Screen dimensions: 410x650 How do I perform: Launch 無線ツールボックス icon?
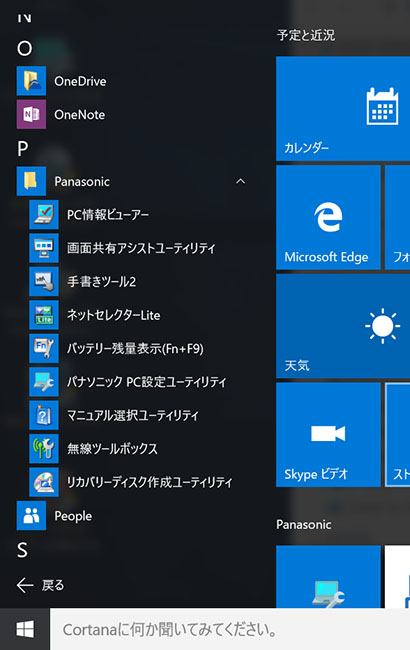click(x=44, y=449)
